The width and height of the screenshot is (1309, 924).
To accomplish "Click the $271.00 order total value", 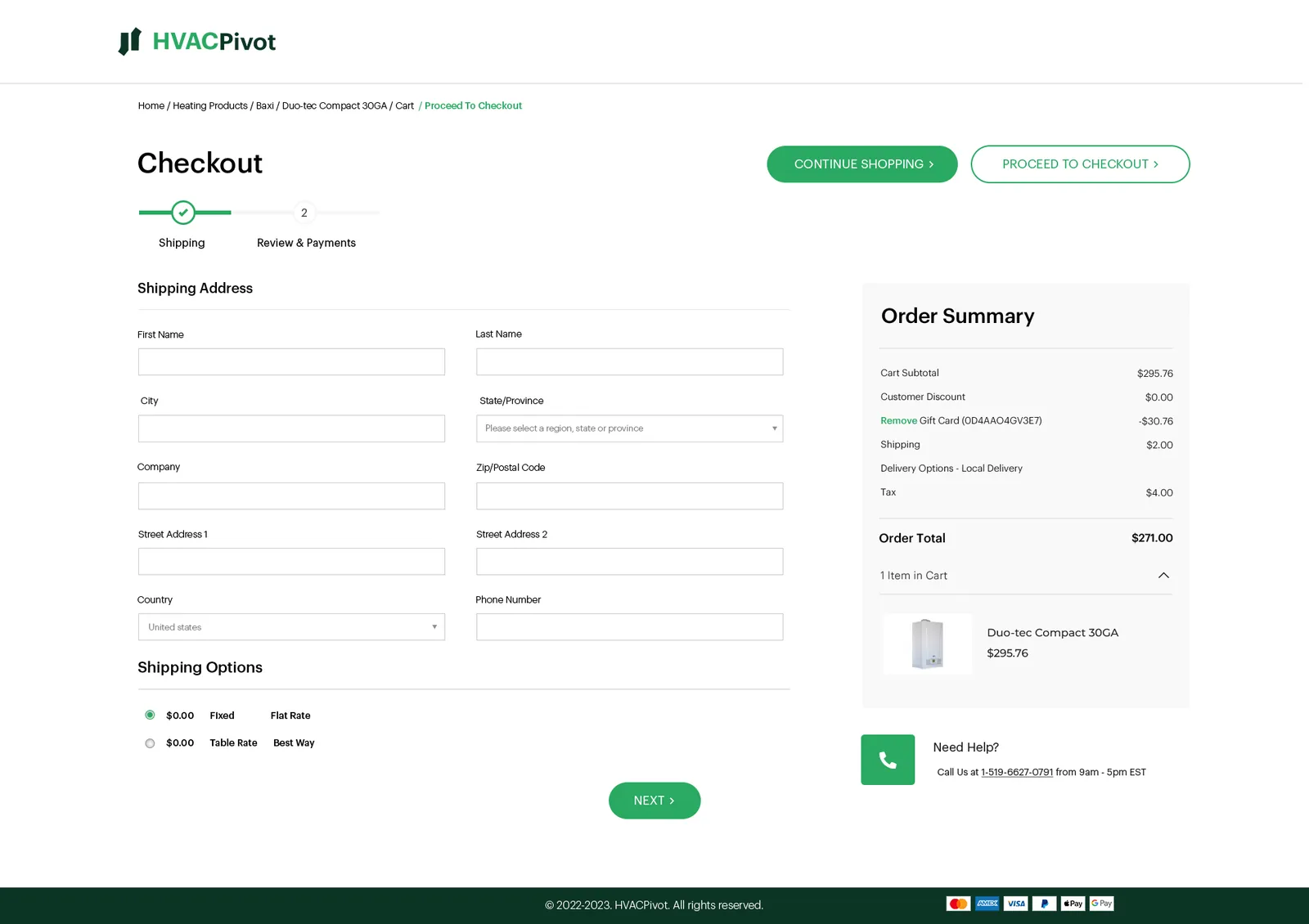I will 1152,538.
